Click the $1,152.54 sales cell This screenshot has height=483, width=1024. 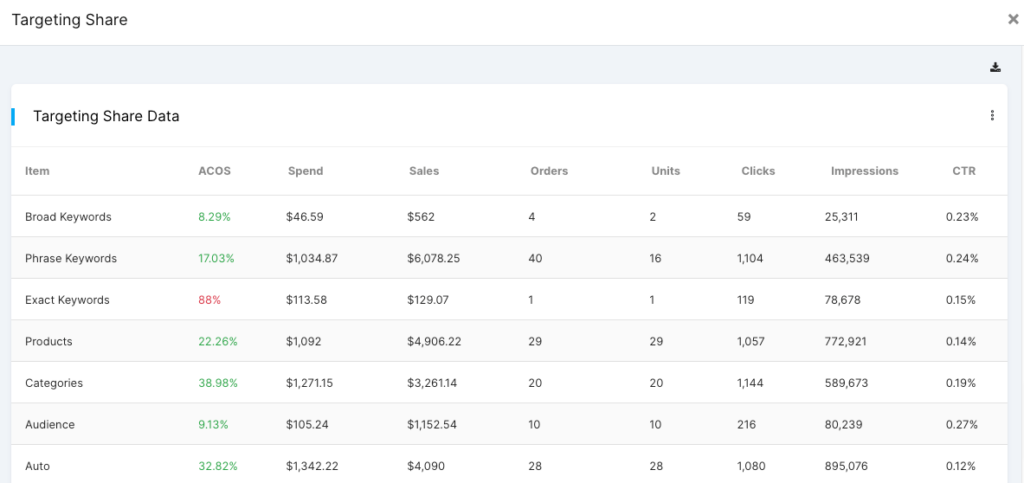pyautogui.click(x=432, y=425)
